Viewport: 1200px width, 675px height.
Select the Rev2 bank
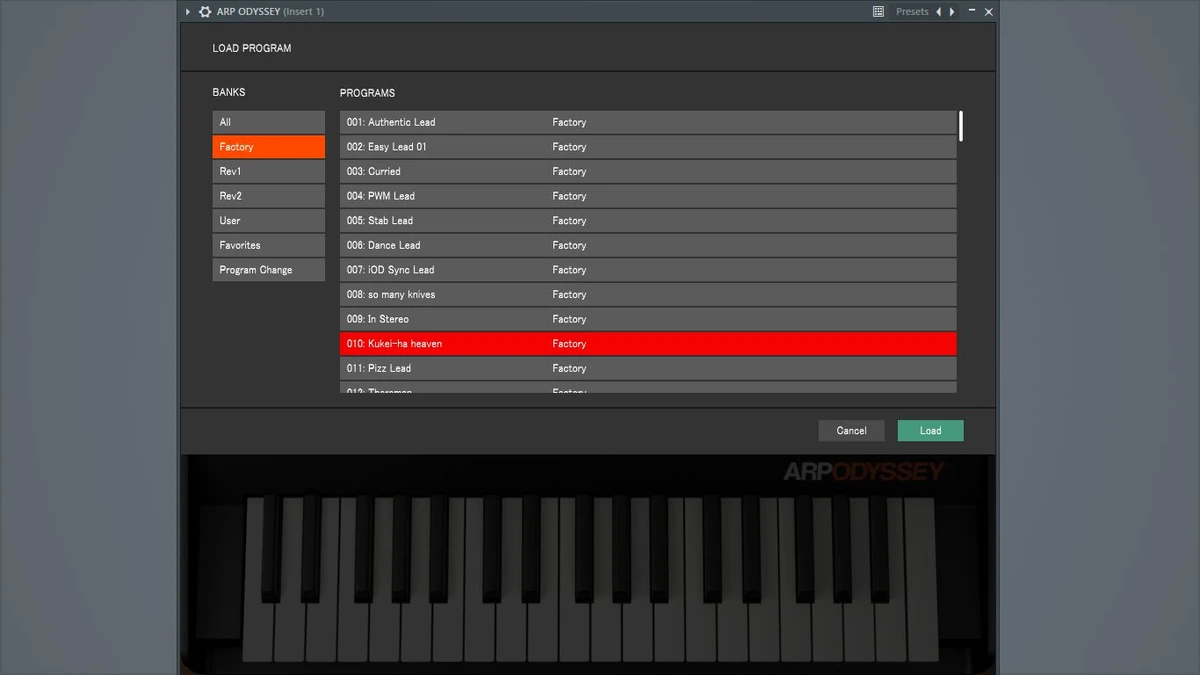[x=269, y=196]
